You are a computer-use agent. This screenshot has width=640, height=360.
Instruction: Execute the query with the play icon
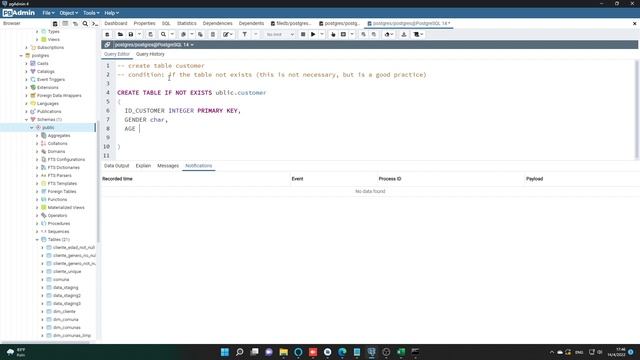tap(313, 35)
